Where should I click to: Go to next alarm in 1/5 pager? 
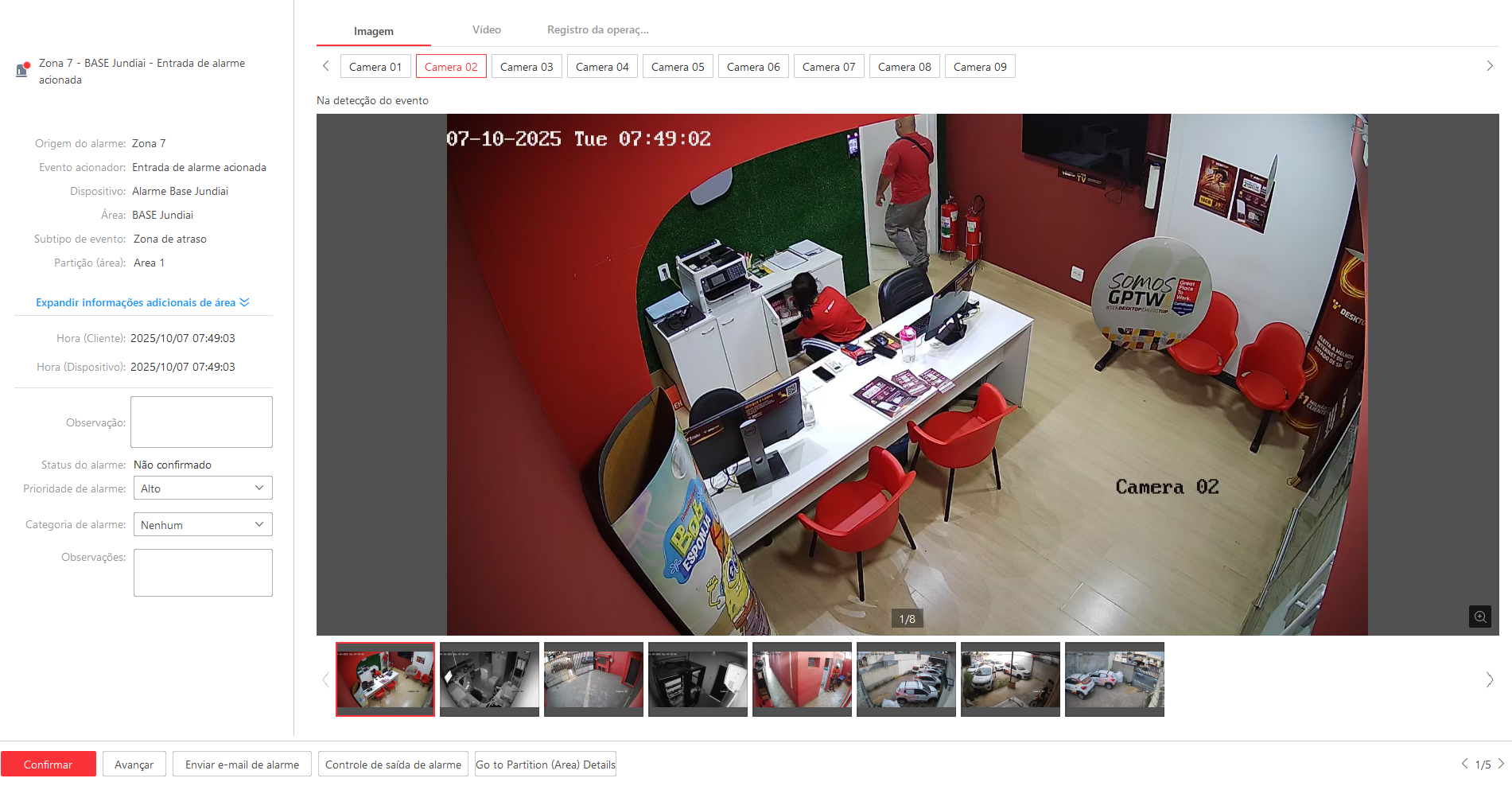click(x=1501, y=764)
